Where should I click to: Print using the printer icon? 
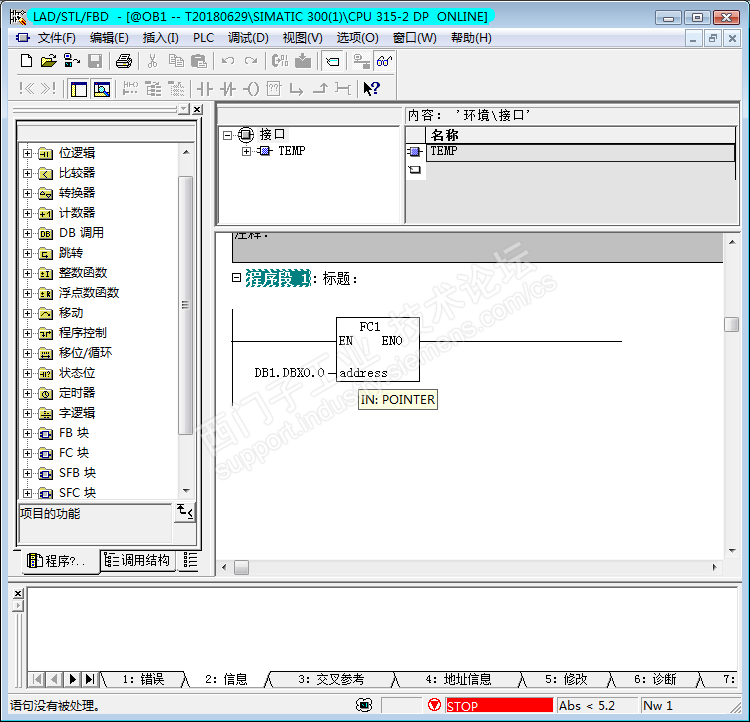(x=124, y=61)
